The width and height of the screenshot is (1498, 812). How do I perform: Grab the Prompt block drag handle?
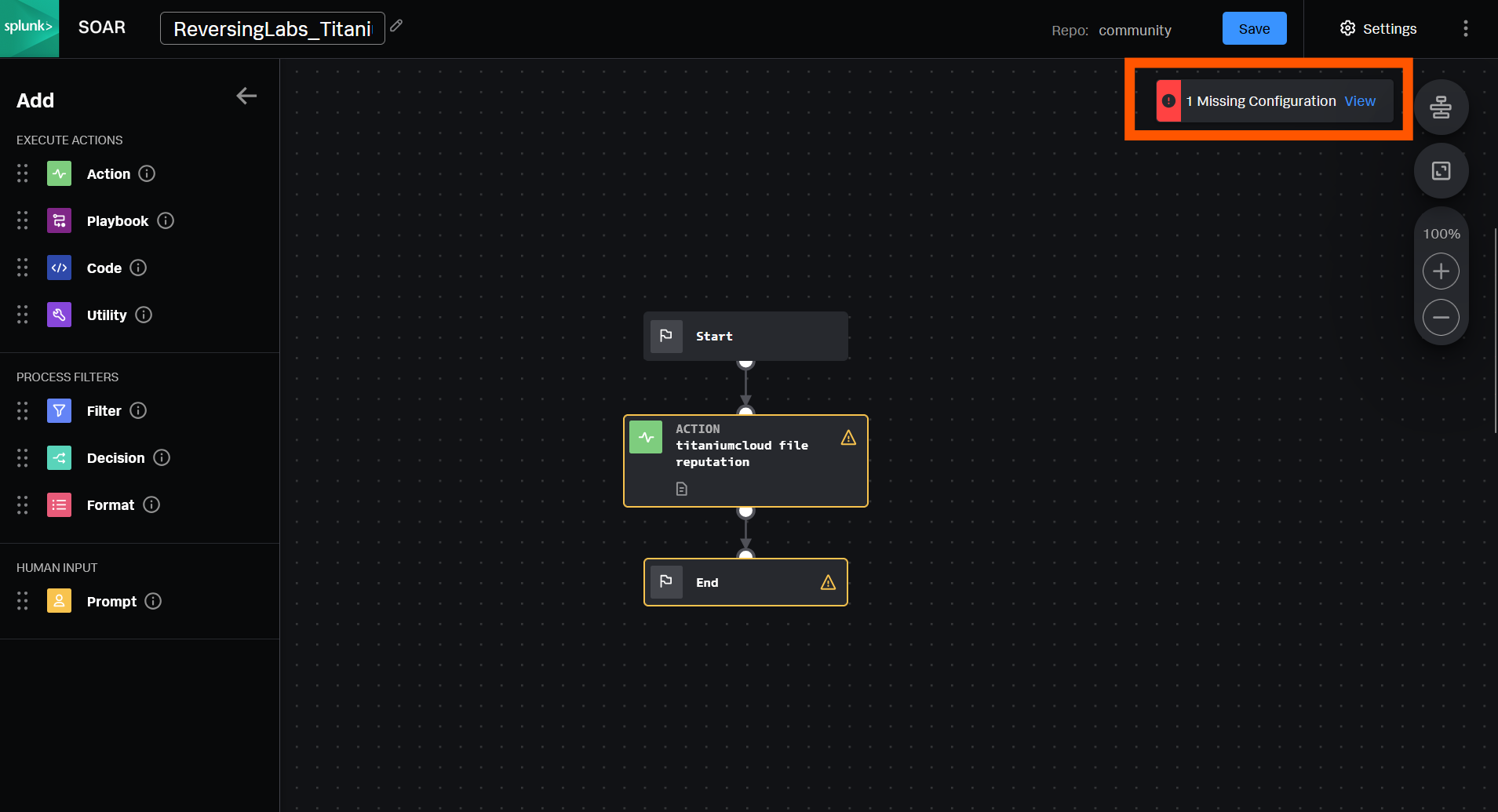pyautogui.click(x=23, y=601)
